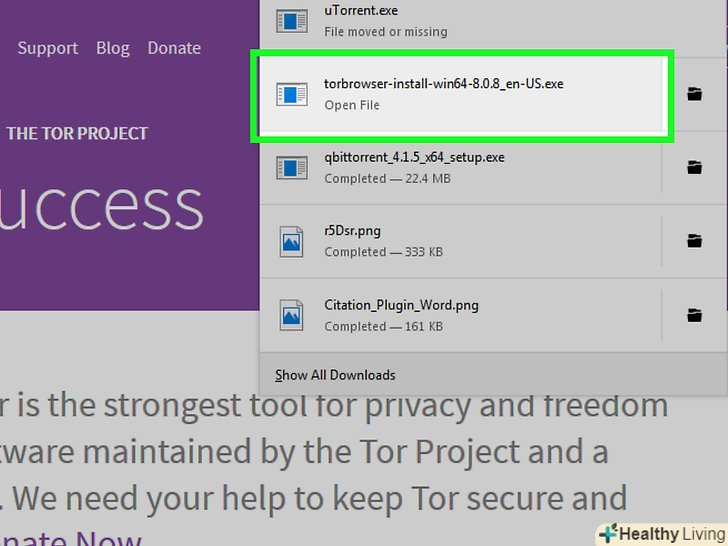This screenshot has width=728, height=546.
Task: Go to the Blog link
Action: (x=112, y=48)
